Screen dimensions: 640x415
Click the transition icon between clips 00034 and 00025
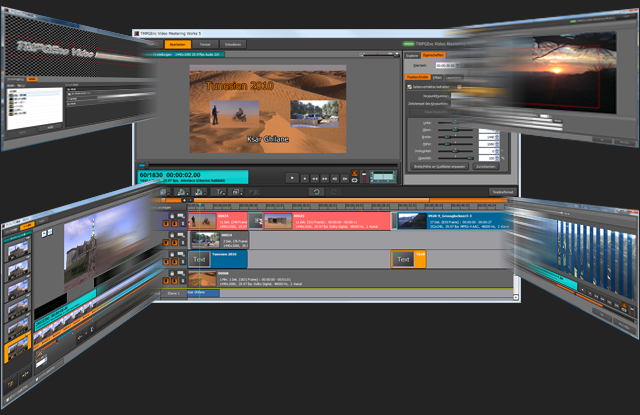258,221
